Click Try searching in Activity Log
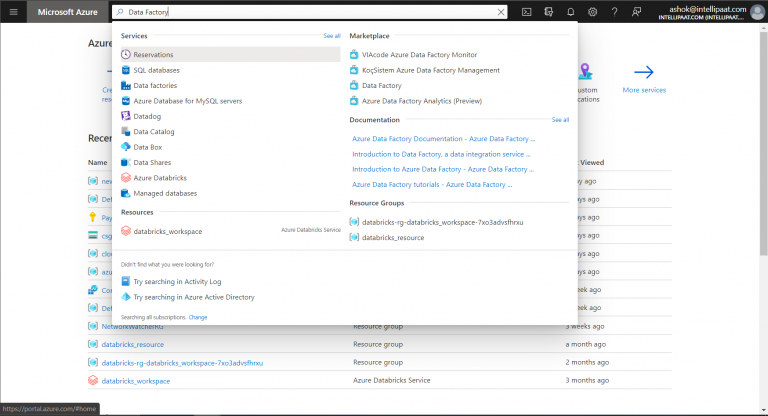This screenshot has height=416, width=768. click(177, 281)
